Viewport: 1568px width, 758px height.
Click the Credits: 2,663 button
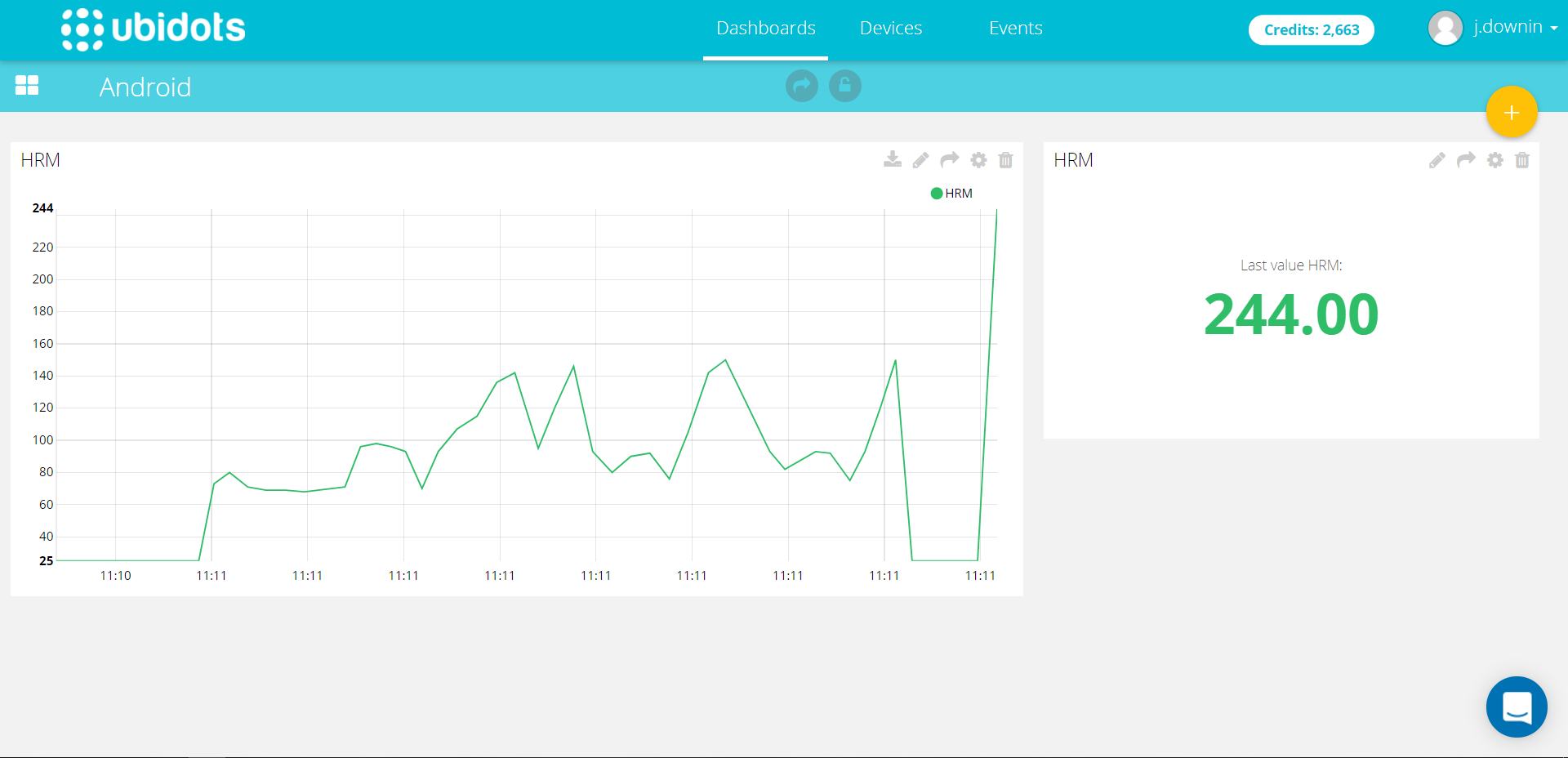[1310, 29]
